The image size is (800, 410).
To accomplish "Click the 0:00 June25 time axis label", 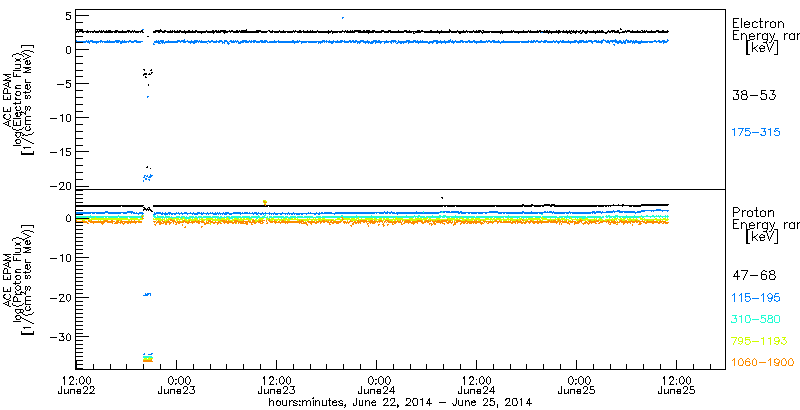I will tap(577, 385).
